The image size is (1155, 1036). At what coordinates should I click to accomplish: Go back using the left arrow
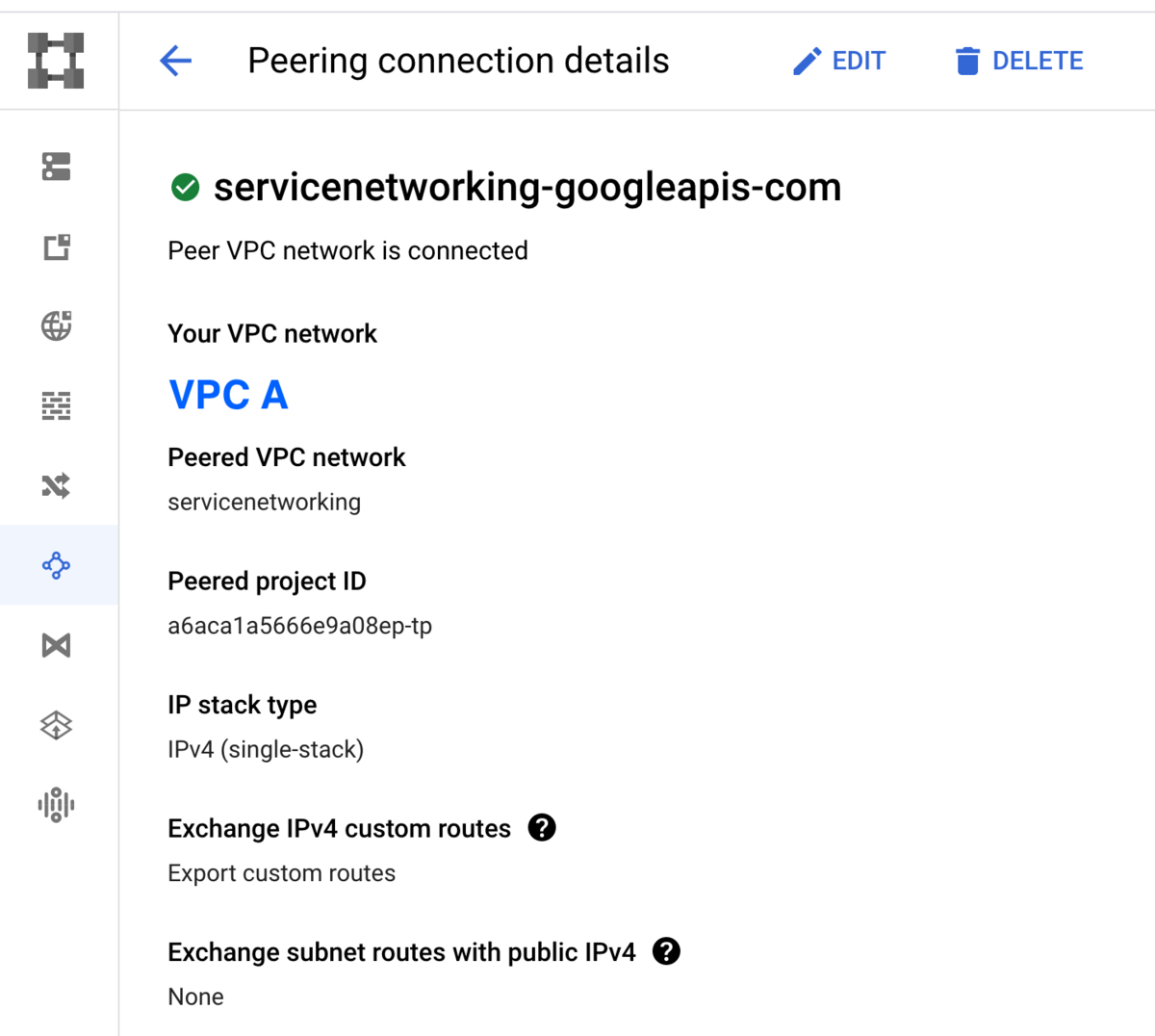(175, 61)
